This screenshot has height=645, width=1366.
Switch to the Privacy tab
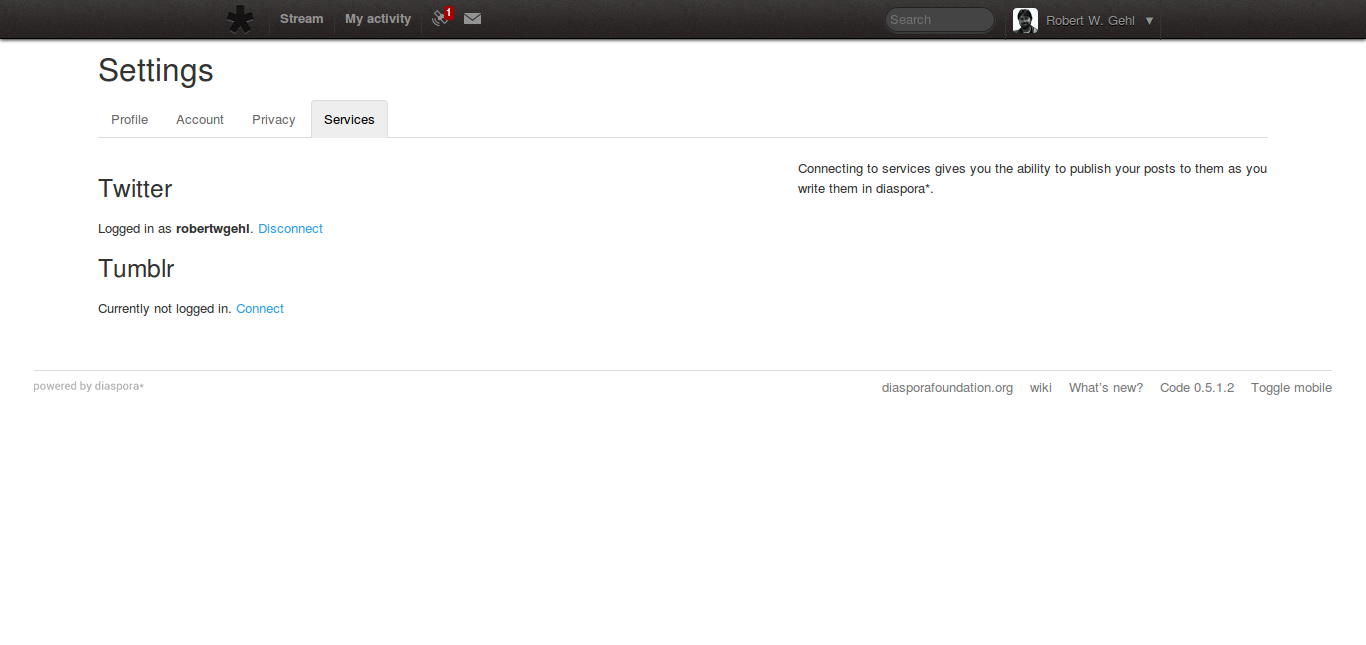pyautogui.click(x=274, y=119)
